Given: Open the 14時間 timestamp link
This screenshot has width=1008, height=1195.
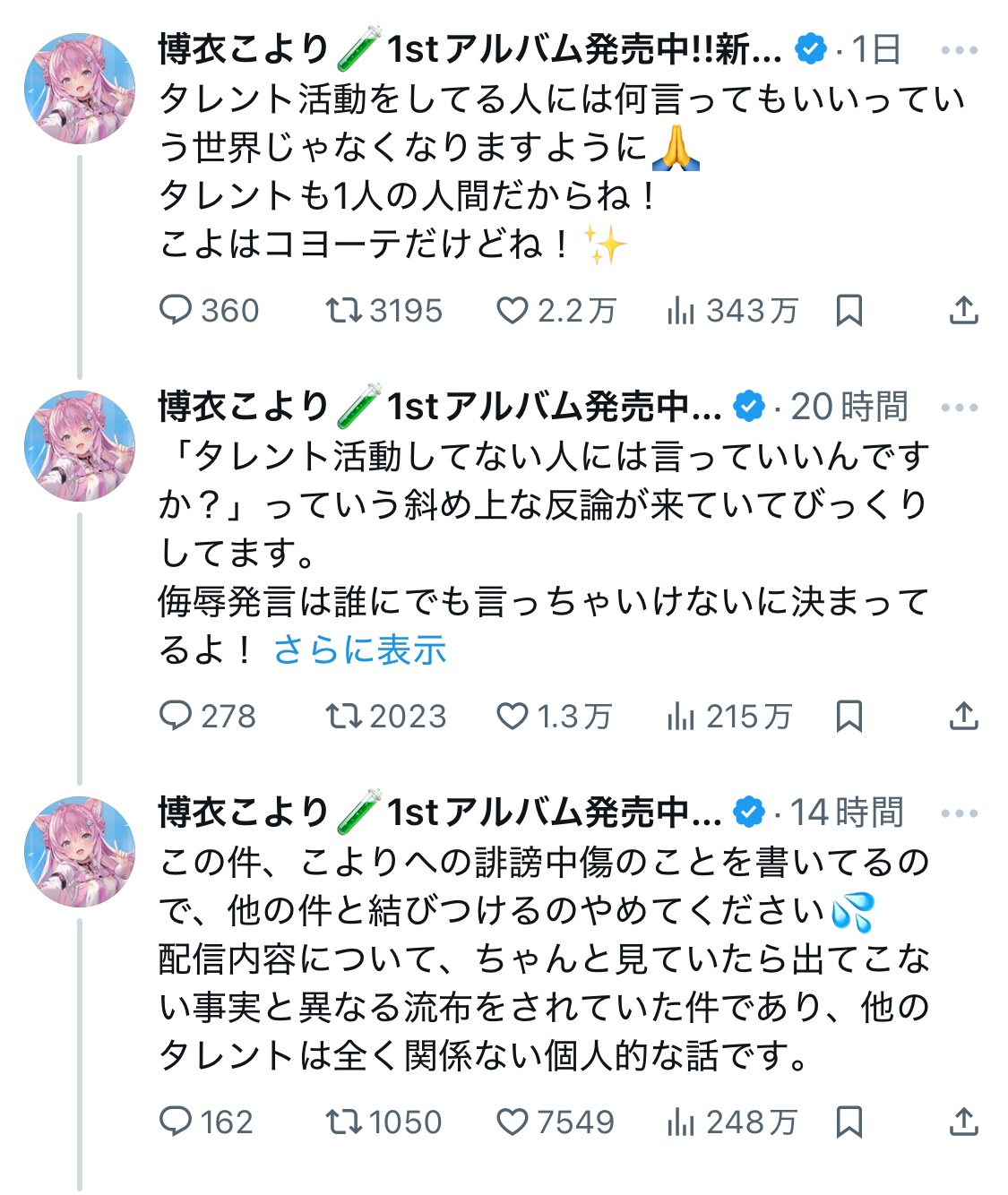Looking at the screenshot, I should tap(847, 812).
